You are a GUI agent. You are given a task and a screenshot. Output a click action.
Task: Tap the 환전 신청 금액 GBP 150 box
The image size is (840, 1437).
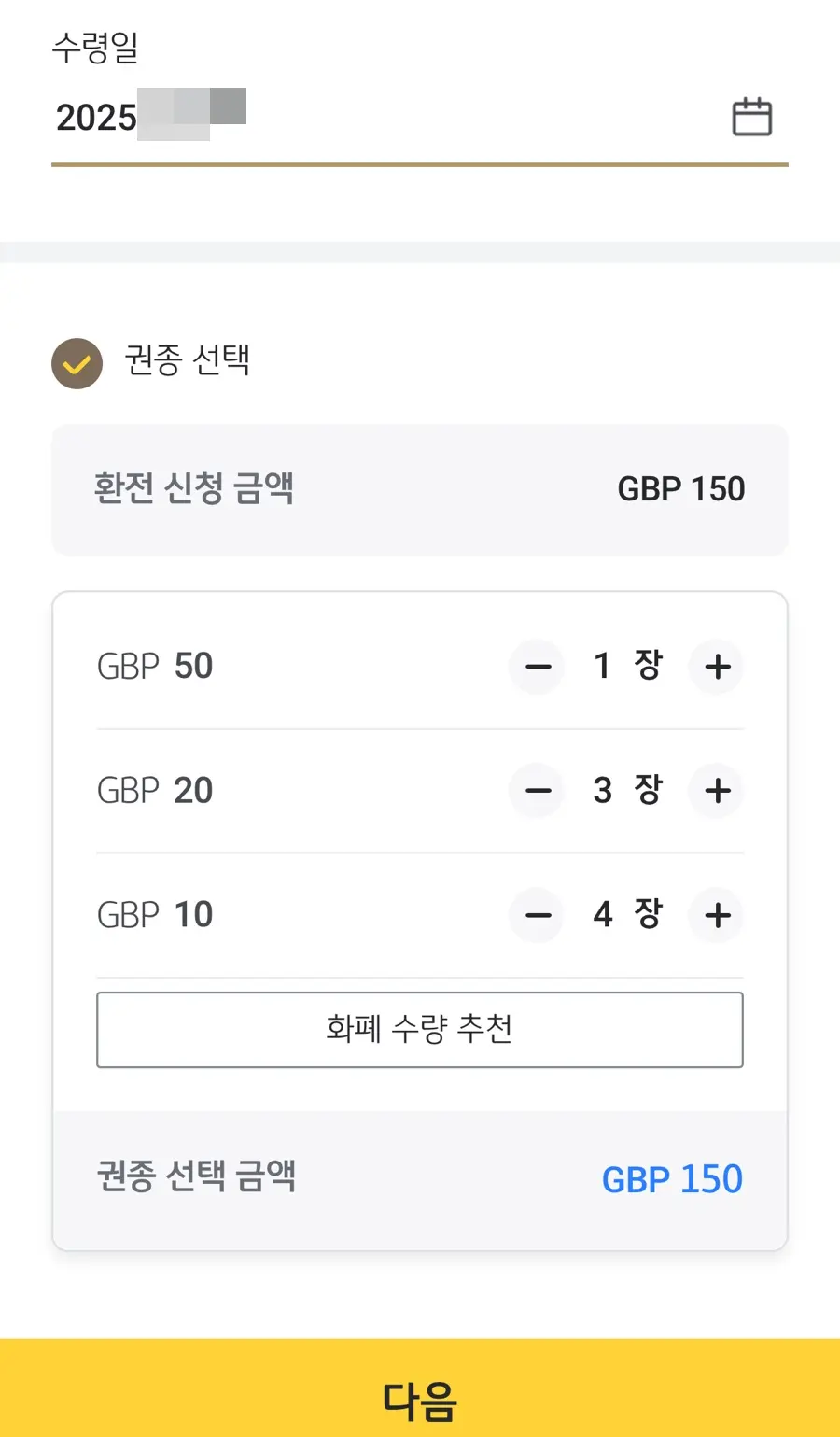click(x=420, y=489)
